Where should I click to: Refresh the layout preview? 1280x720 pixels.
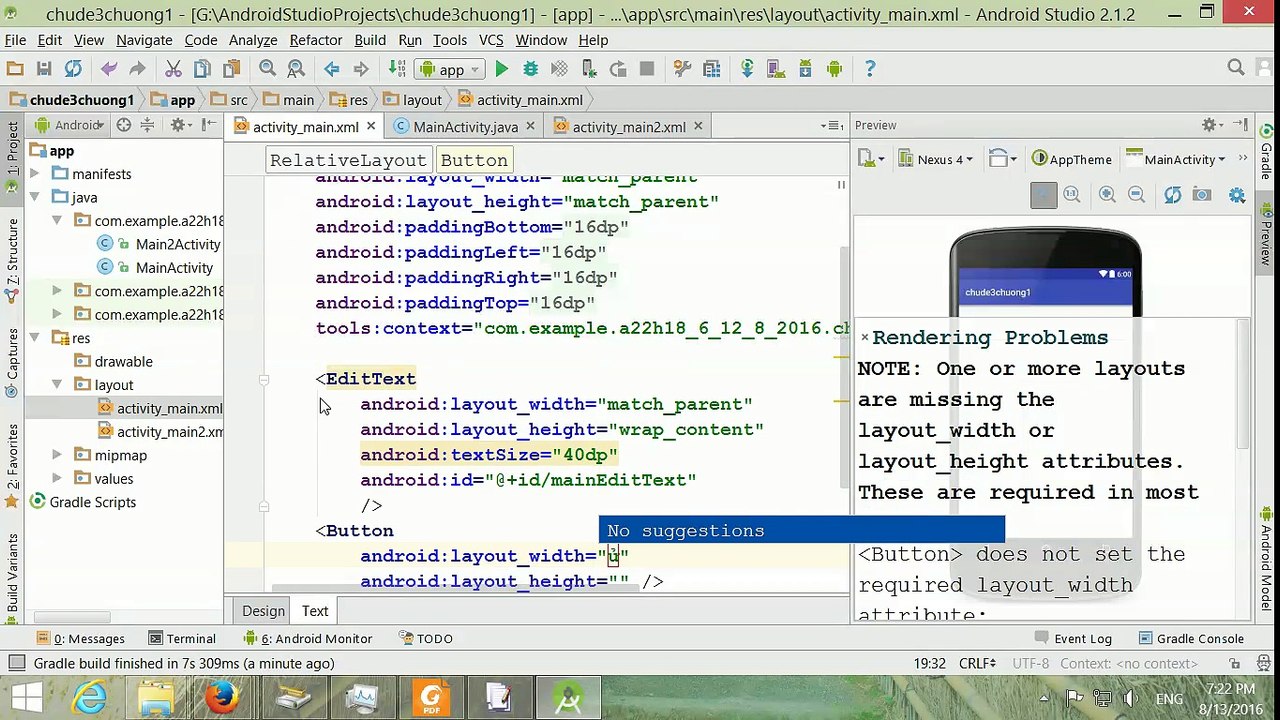click(1172, 195)
